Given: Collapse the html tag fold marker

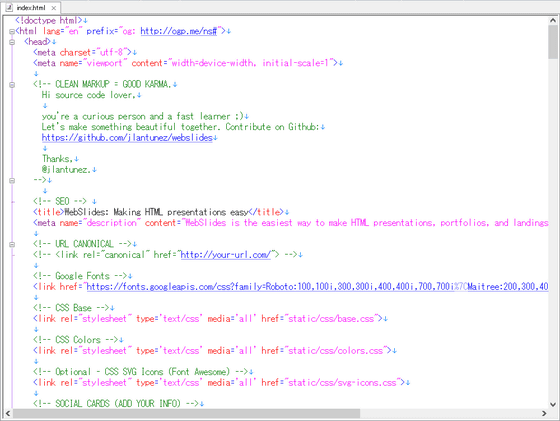Looking at the screenshot, I should tap(12, 32).
